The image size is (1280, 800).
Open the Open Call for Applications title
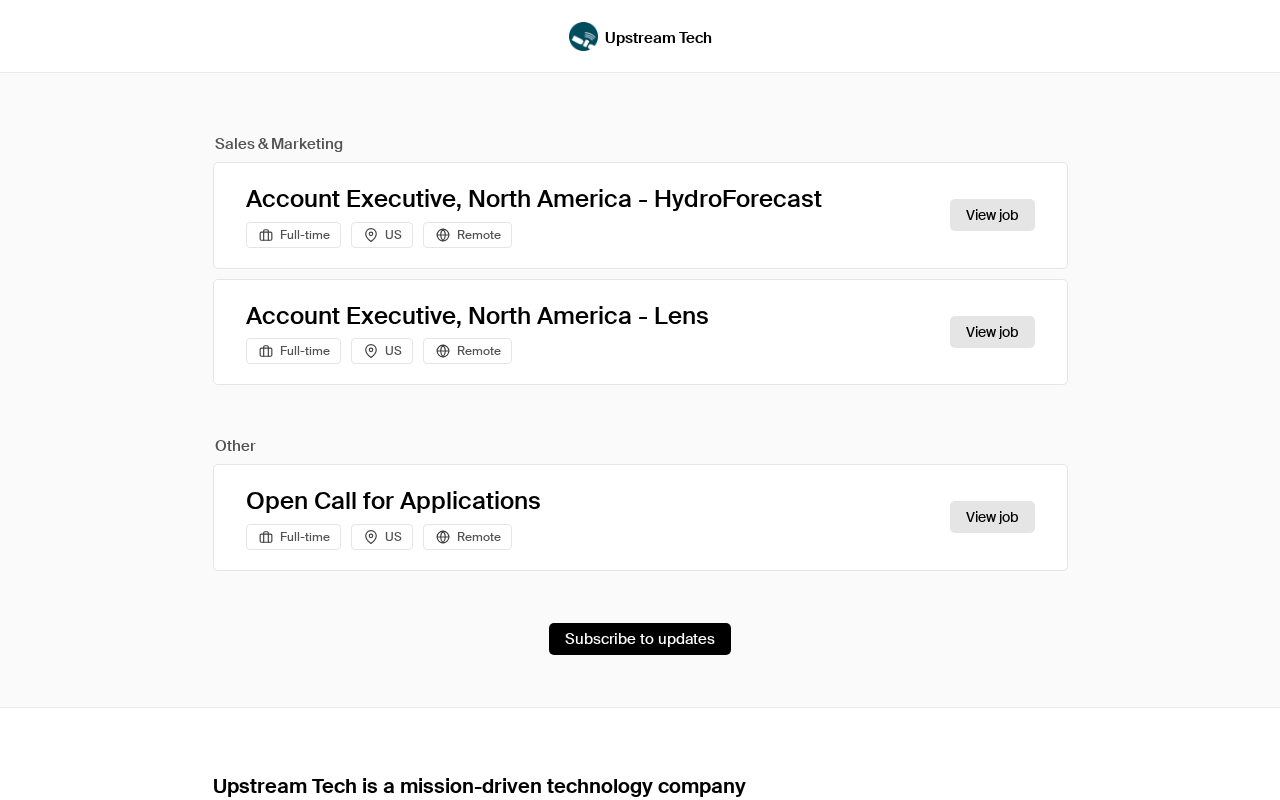click(393, 501)
